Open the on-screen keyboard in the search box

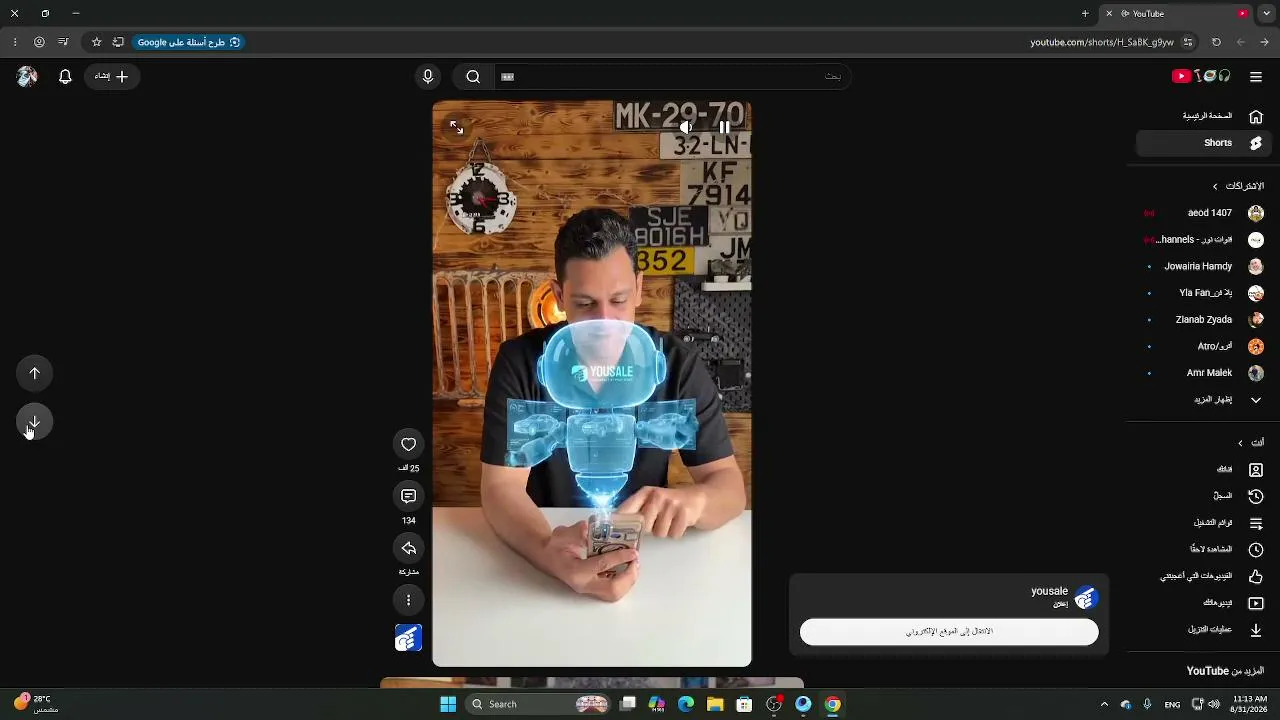point(507,76)
